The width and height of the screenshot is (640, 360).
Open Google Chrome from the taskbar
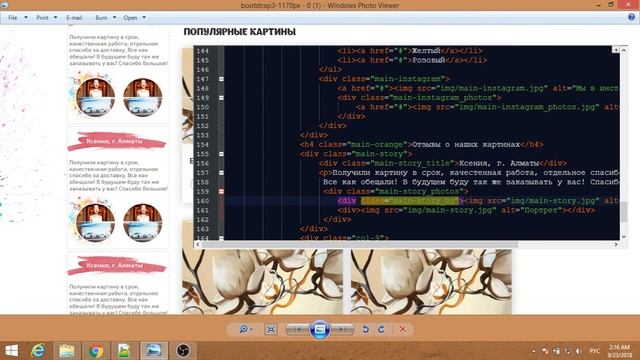tap(96, 351)
